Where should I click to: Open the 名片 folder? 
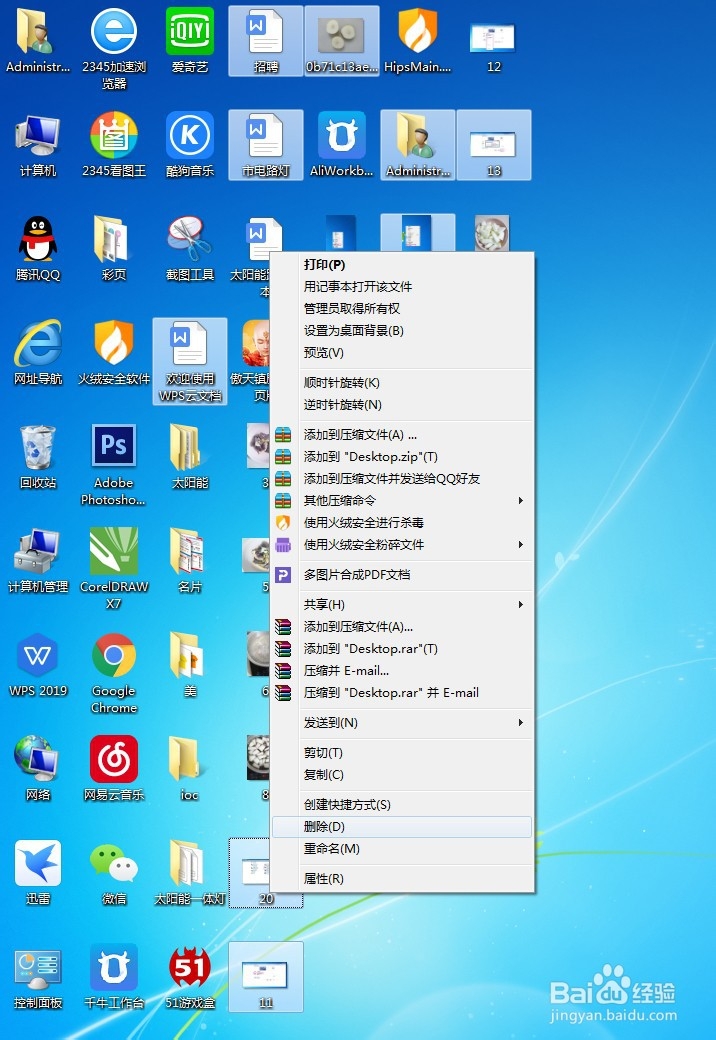[x=190, y=561]
